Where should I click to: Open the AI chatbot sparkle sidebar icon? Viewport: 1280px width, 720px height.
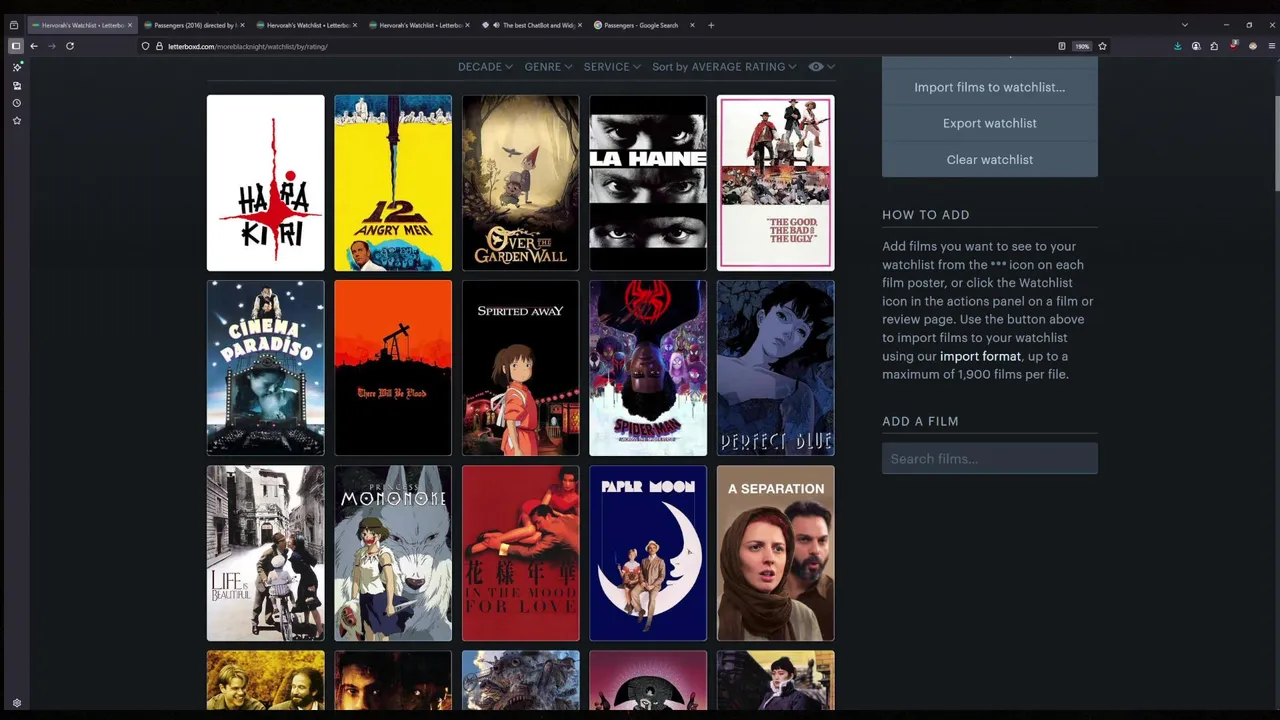point(16,67)
